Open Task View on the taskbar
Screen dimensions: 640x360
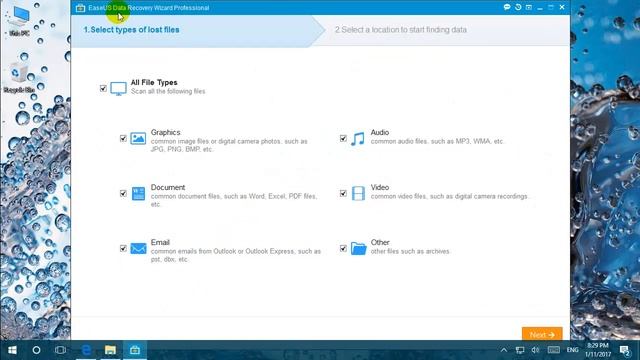[60, 350]
